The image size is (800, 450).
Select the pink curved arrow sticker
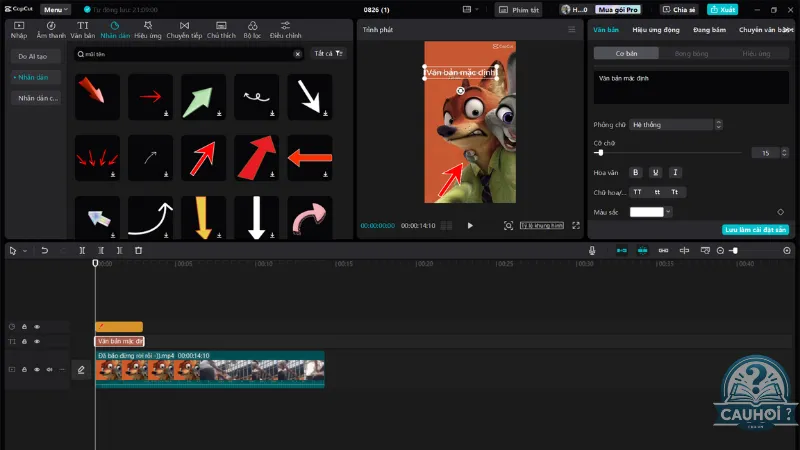click(309, 217)
